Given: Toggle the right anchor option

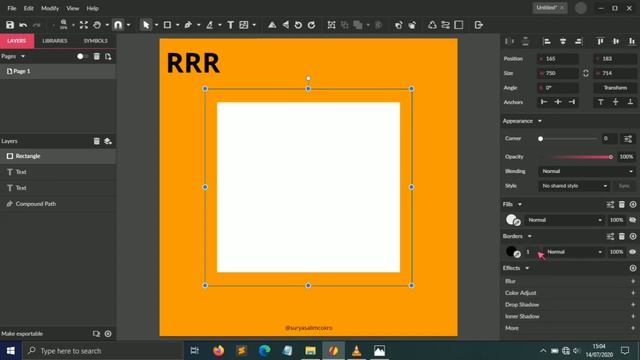Looking at the screenshot, I should point(572,102).
